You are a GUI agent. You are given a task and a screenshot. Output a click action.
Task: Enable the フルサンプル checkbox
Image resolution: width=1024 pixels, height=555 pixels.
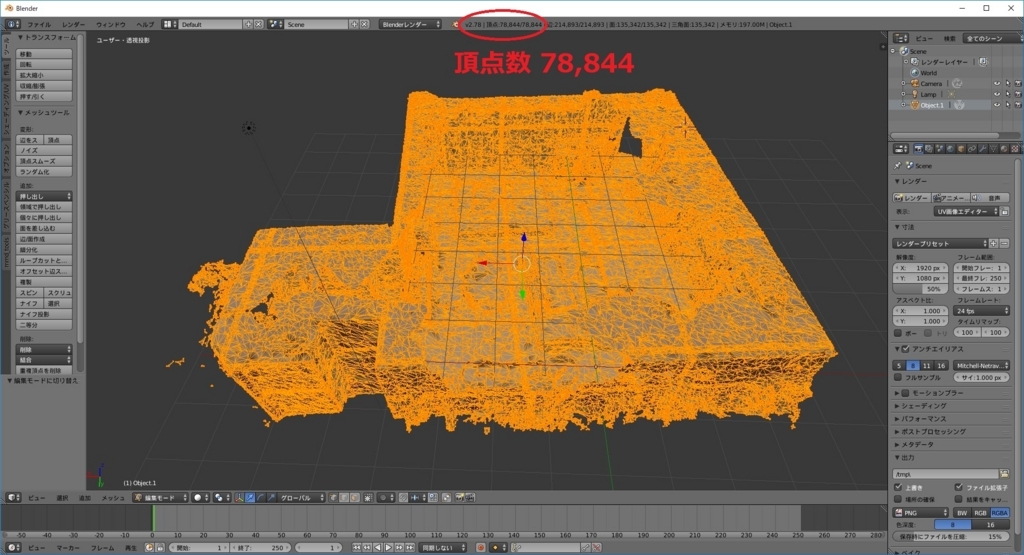(x=899, y=377)
